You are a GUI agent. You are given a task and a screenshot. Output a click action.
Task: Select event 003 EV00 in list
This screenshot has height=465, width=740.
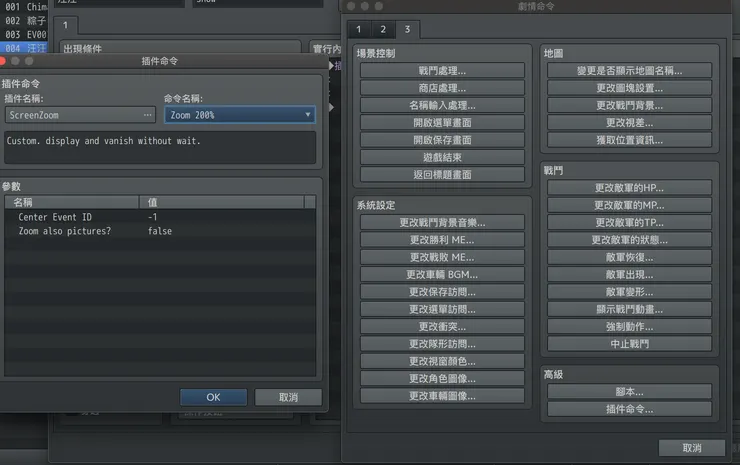click(x=24, y=34)
